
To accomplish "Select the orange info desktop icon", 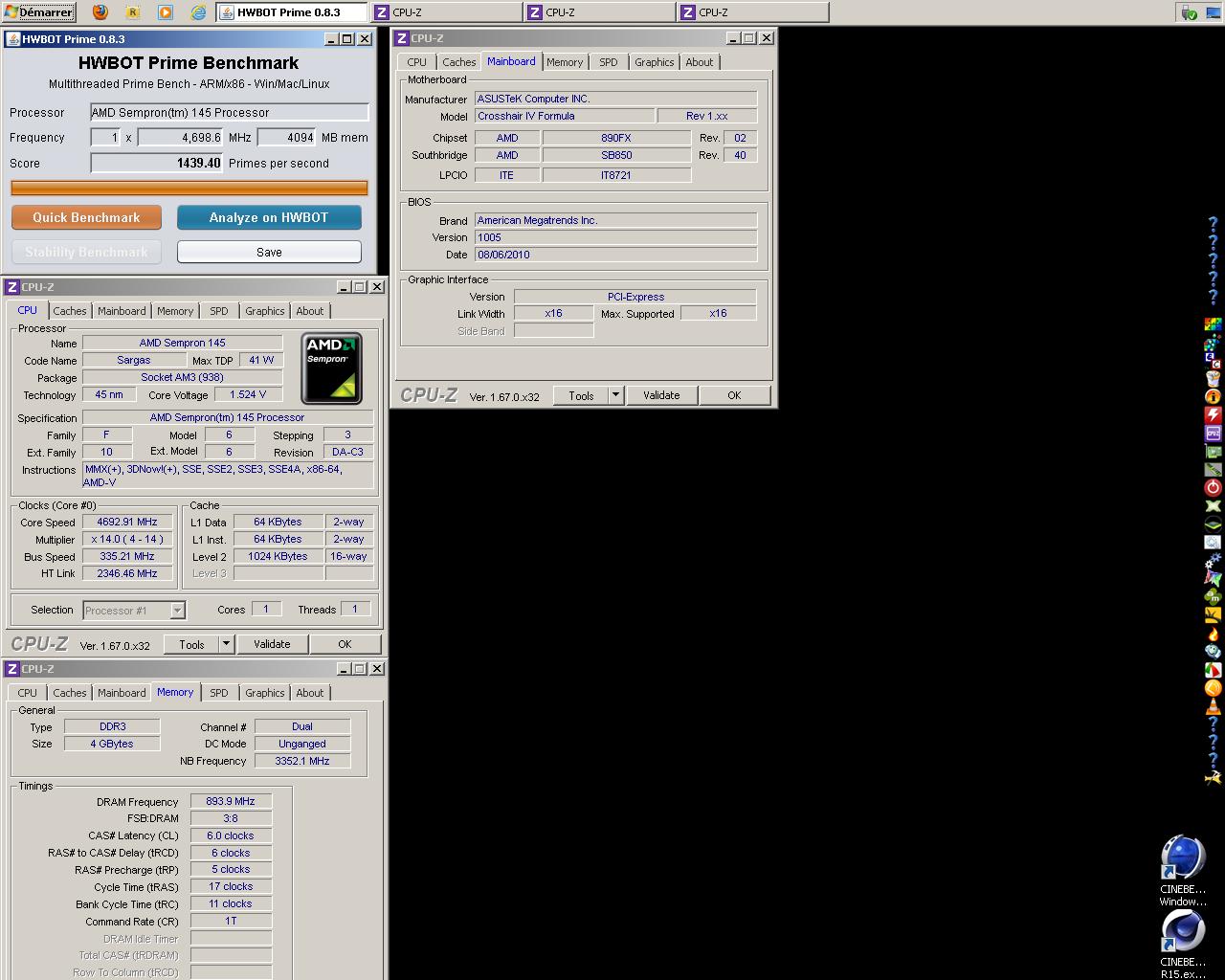I will click(1213, 396).
